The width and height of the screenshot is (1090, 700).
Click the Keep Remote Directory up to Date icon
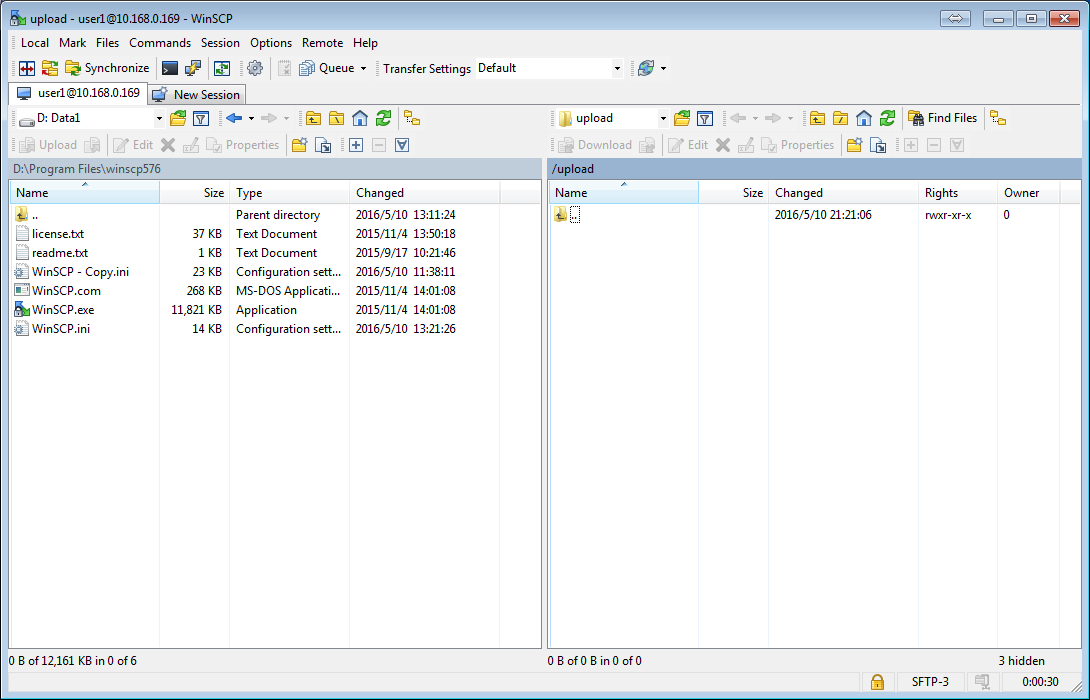coord(222,68)
